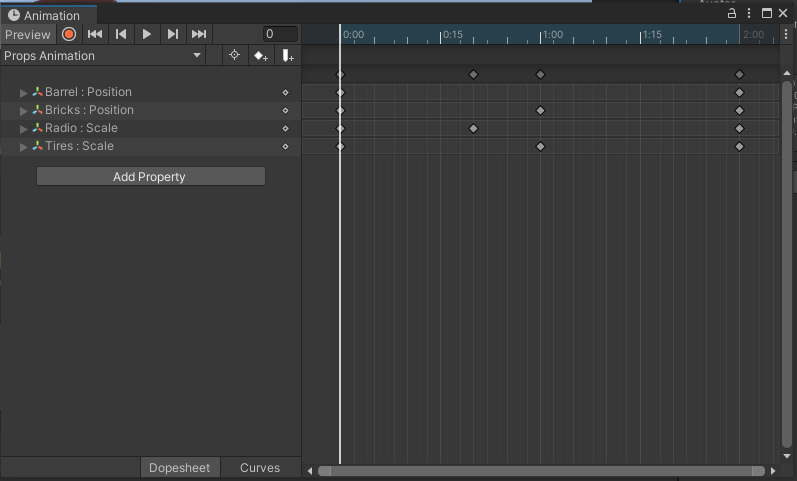Screen dimensions: 797x481
Task: Click the key diamond beside Barrel : Position
Action: (x=286, y=93)
